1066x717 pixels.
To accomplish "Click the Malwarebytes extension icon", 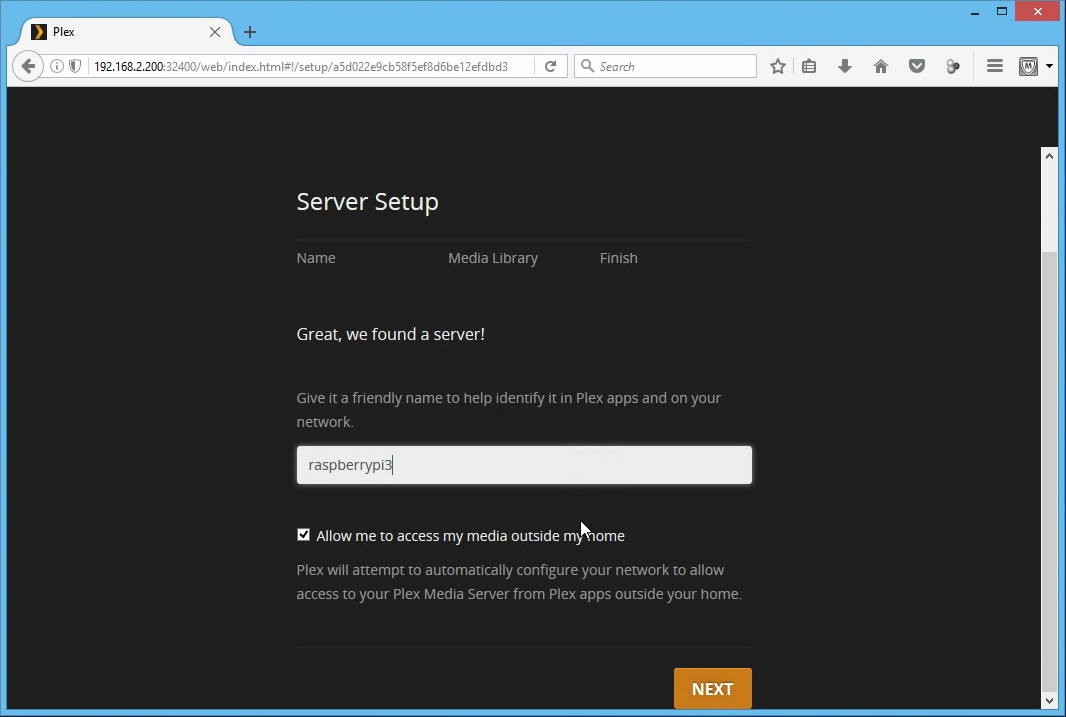I will click(1029, 66).
